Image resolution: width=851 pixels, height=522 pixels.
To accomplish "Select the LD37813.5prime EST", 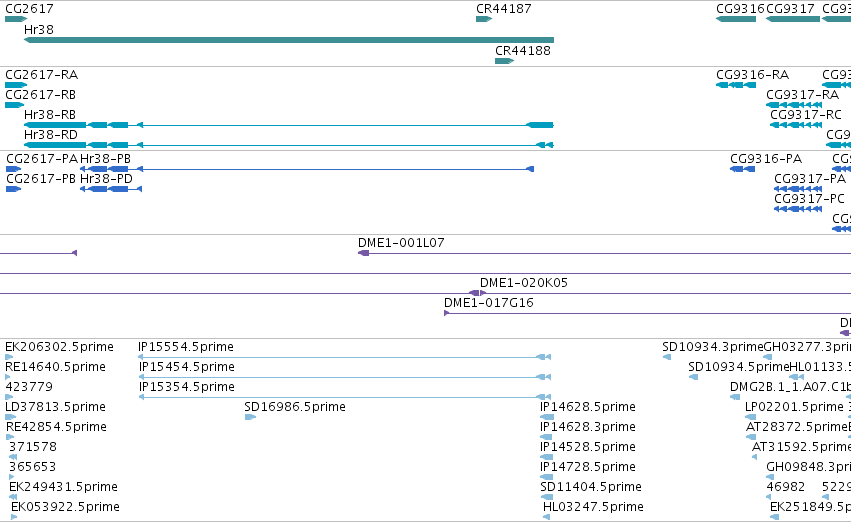I will [x=10, y=417].
